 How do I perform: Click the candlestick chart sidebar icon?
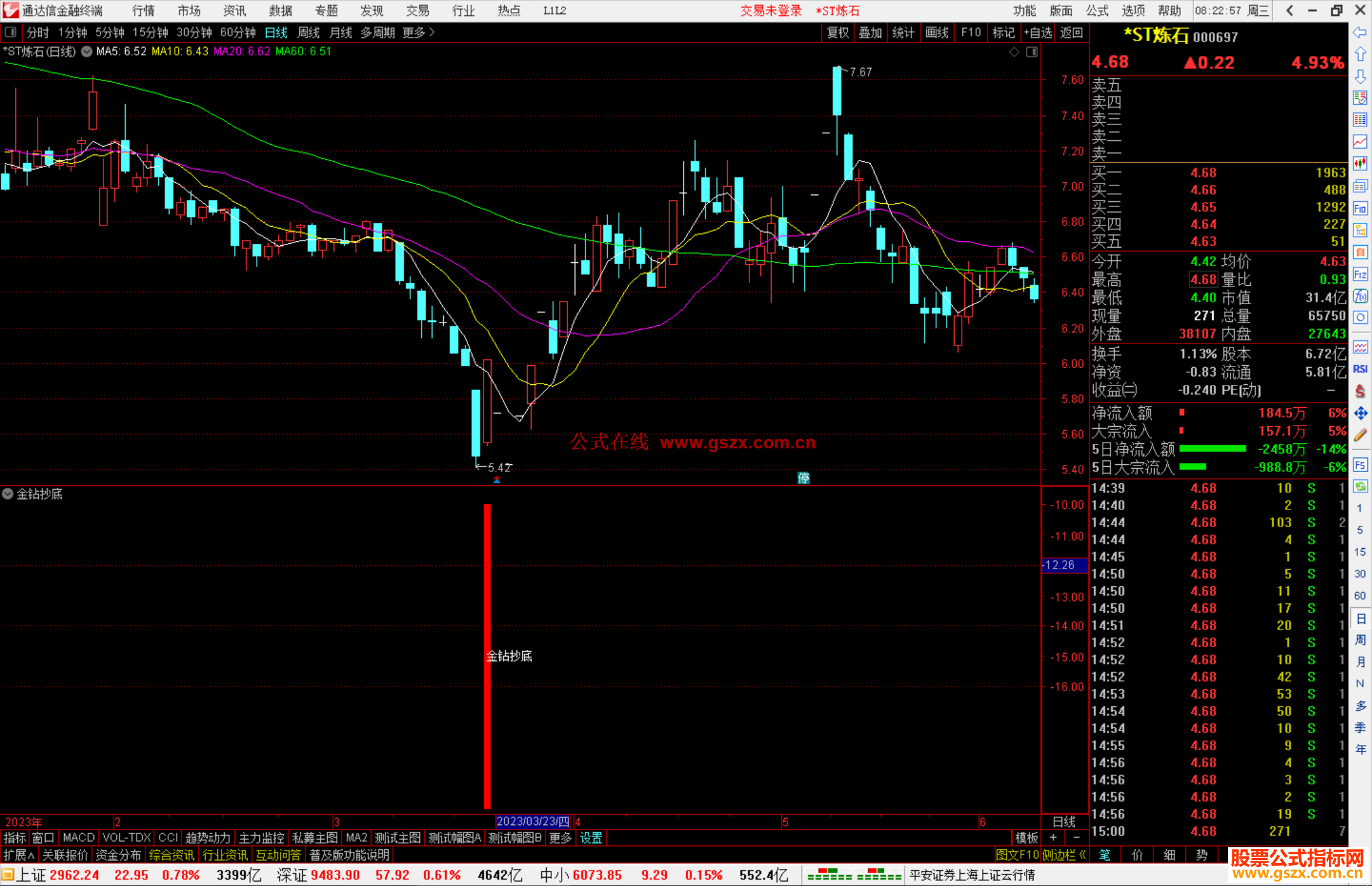(x=1360, y=164)
